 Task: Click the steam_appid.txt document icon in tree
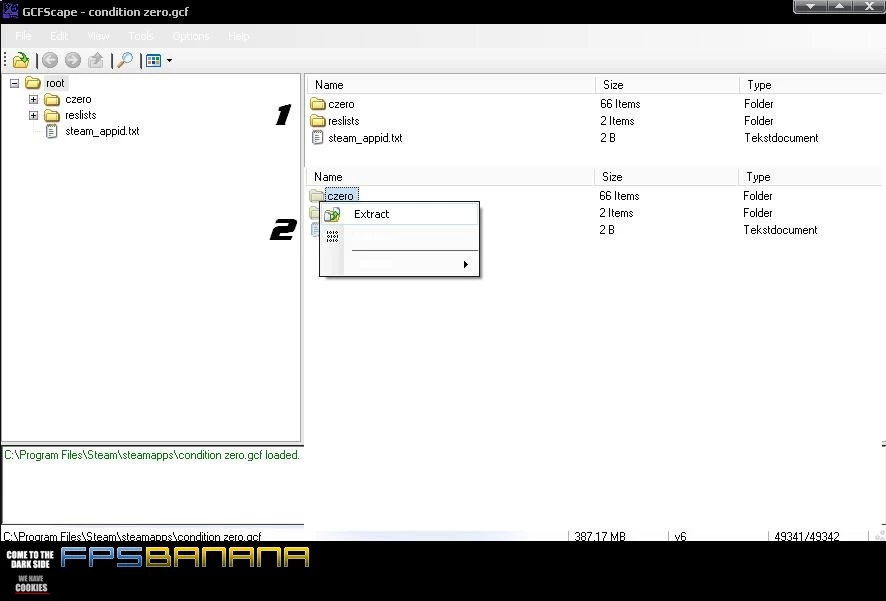tap(51, 131)
